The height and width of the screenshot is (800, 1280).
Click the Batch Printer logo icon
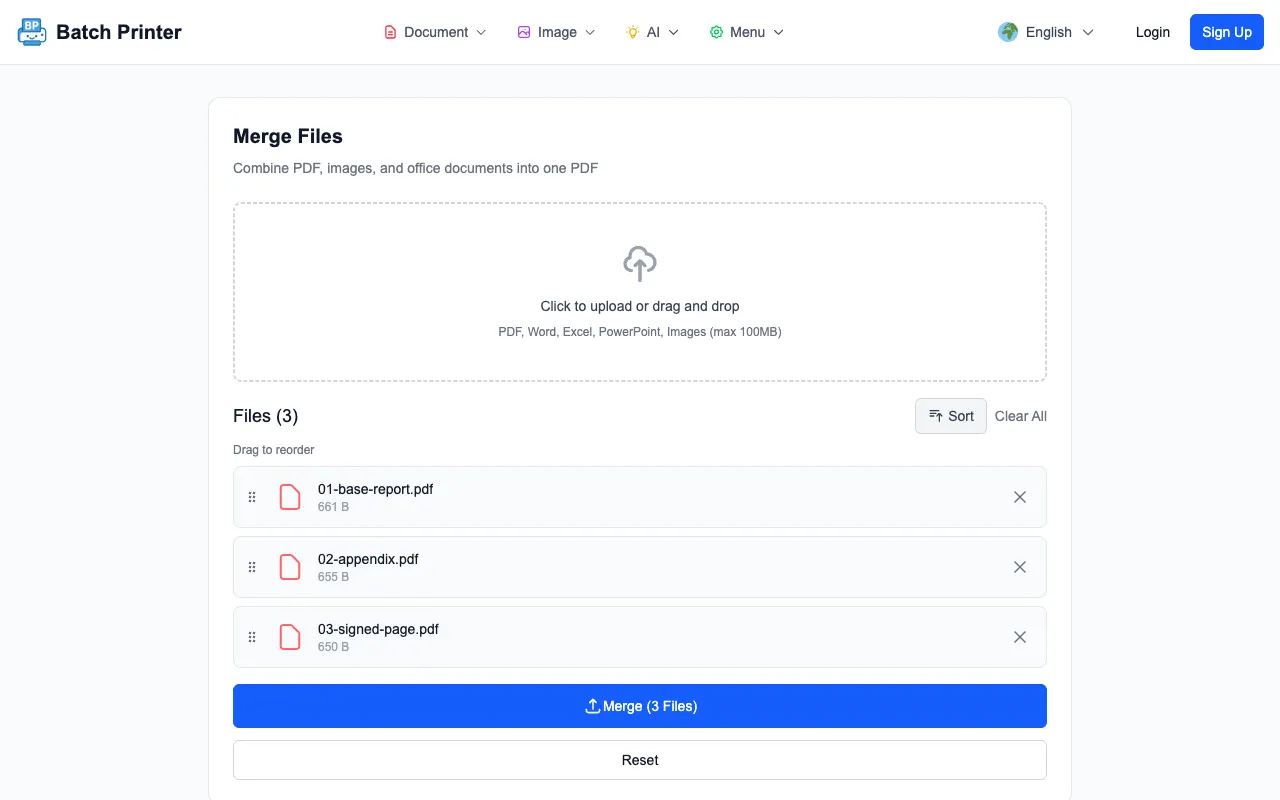32,32
